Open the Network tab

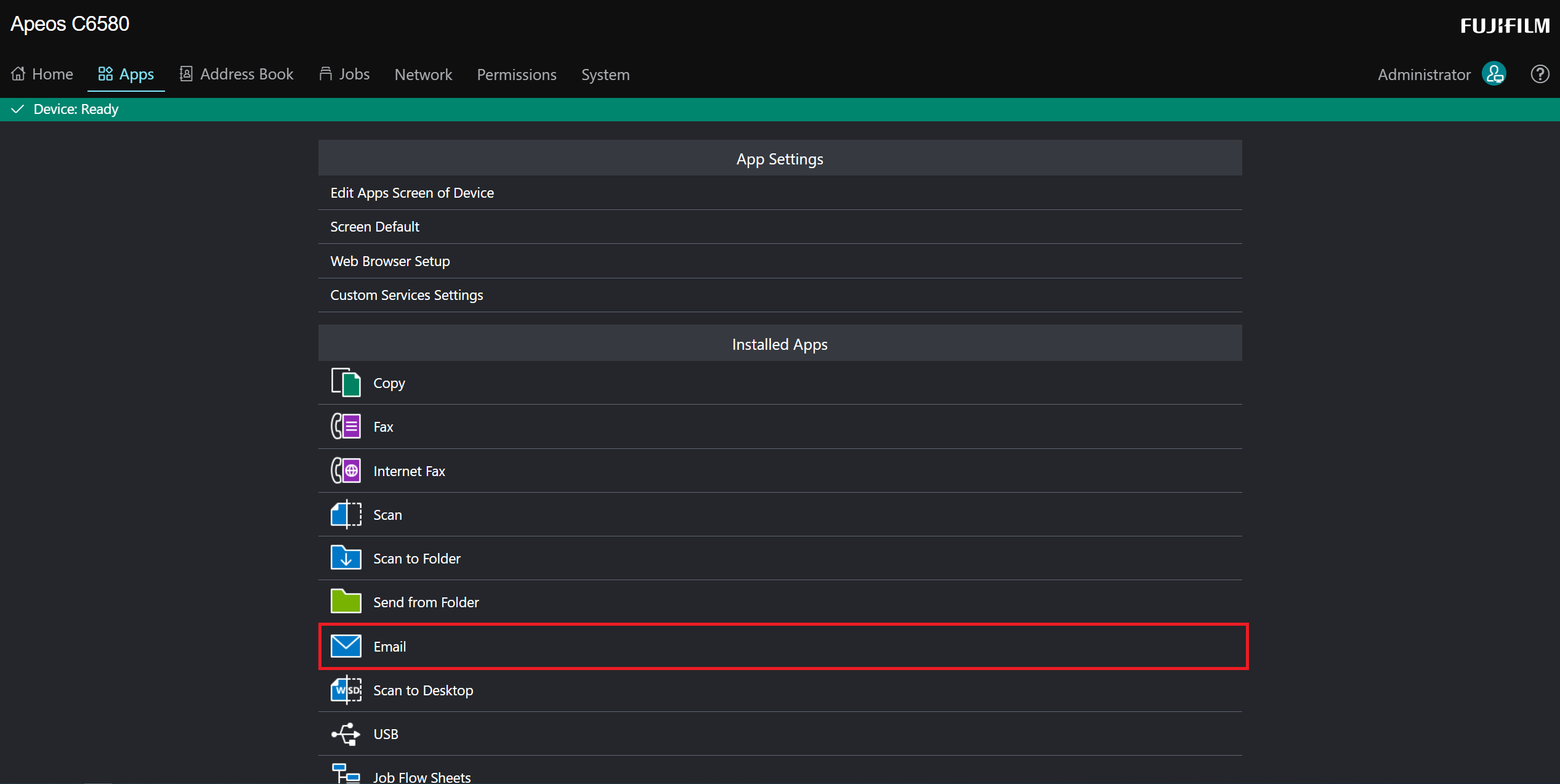click(423, 75)
